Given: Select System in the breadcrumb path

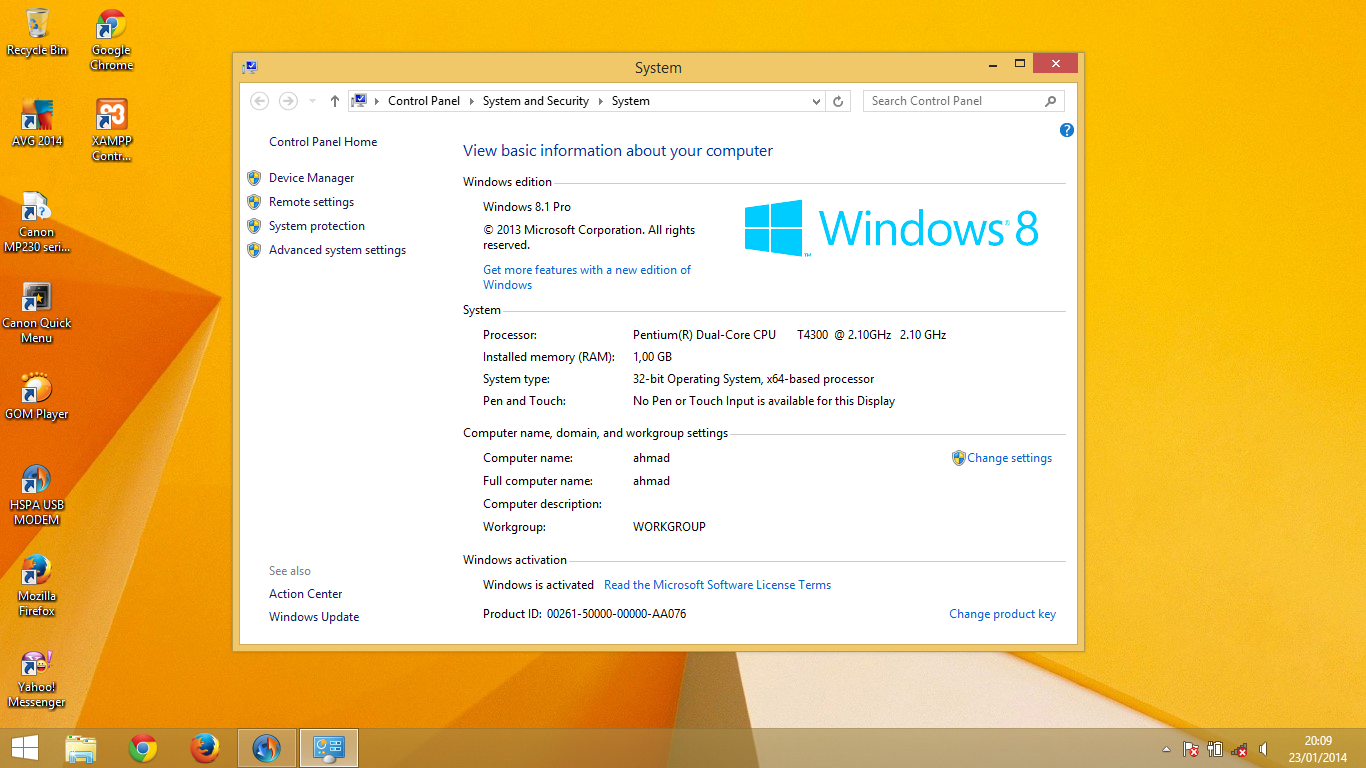Looking at the screenshot, I should [x=631, y=101].
